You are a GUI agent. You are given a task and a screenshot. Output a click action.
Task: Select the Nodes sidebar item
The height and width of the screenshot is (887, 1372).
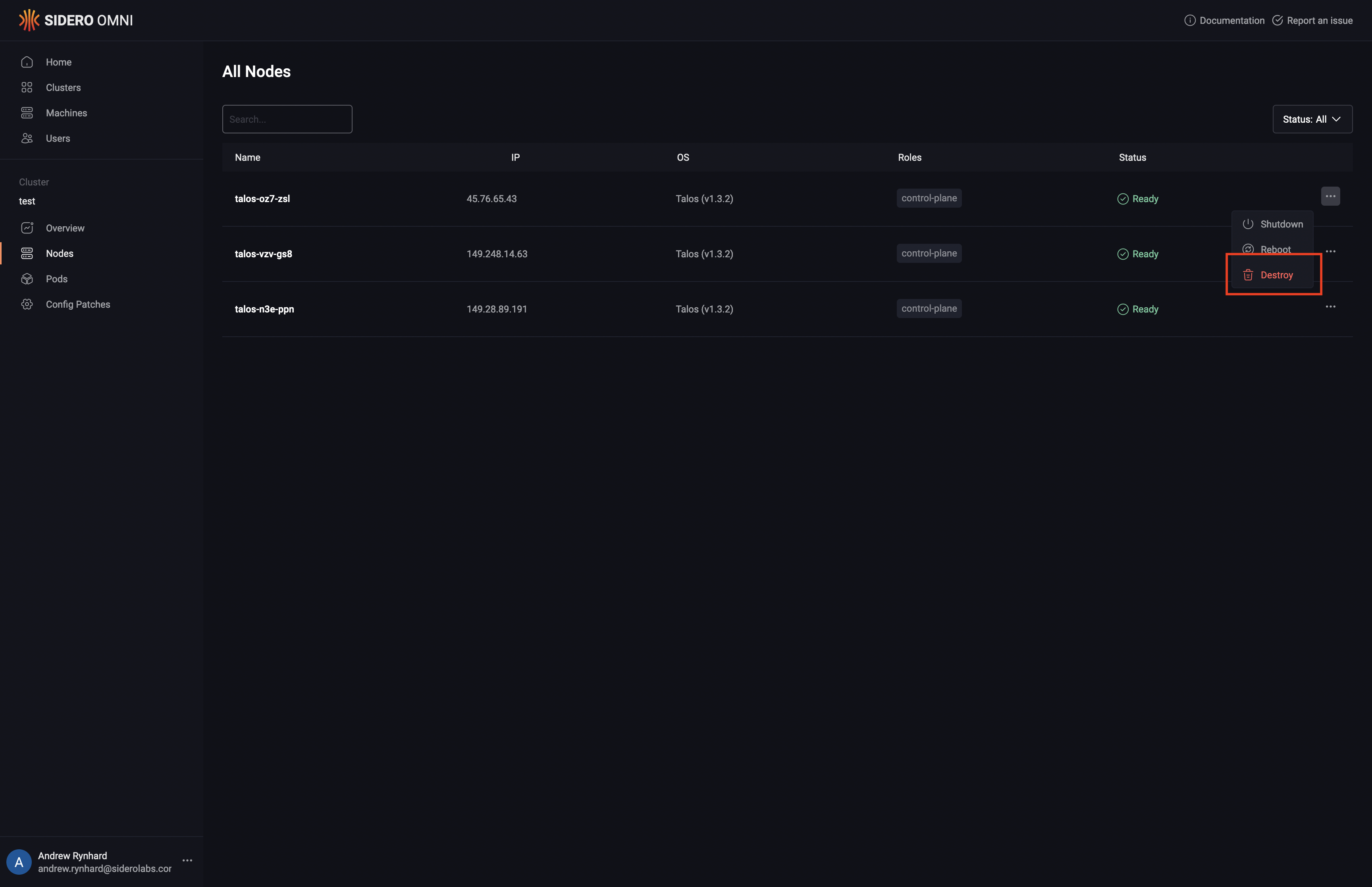[59, 253]
